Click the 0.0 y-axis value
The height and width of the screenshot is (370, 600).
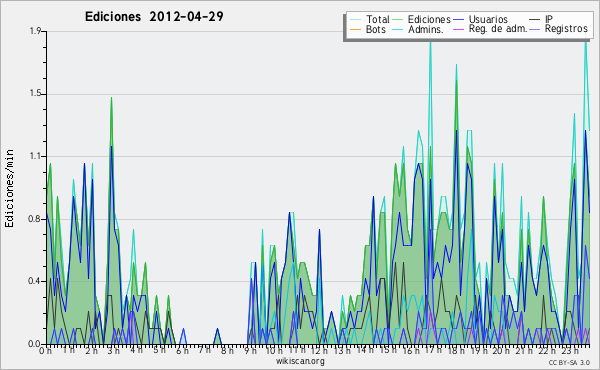[35, 344]
